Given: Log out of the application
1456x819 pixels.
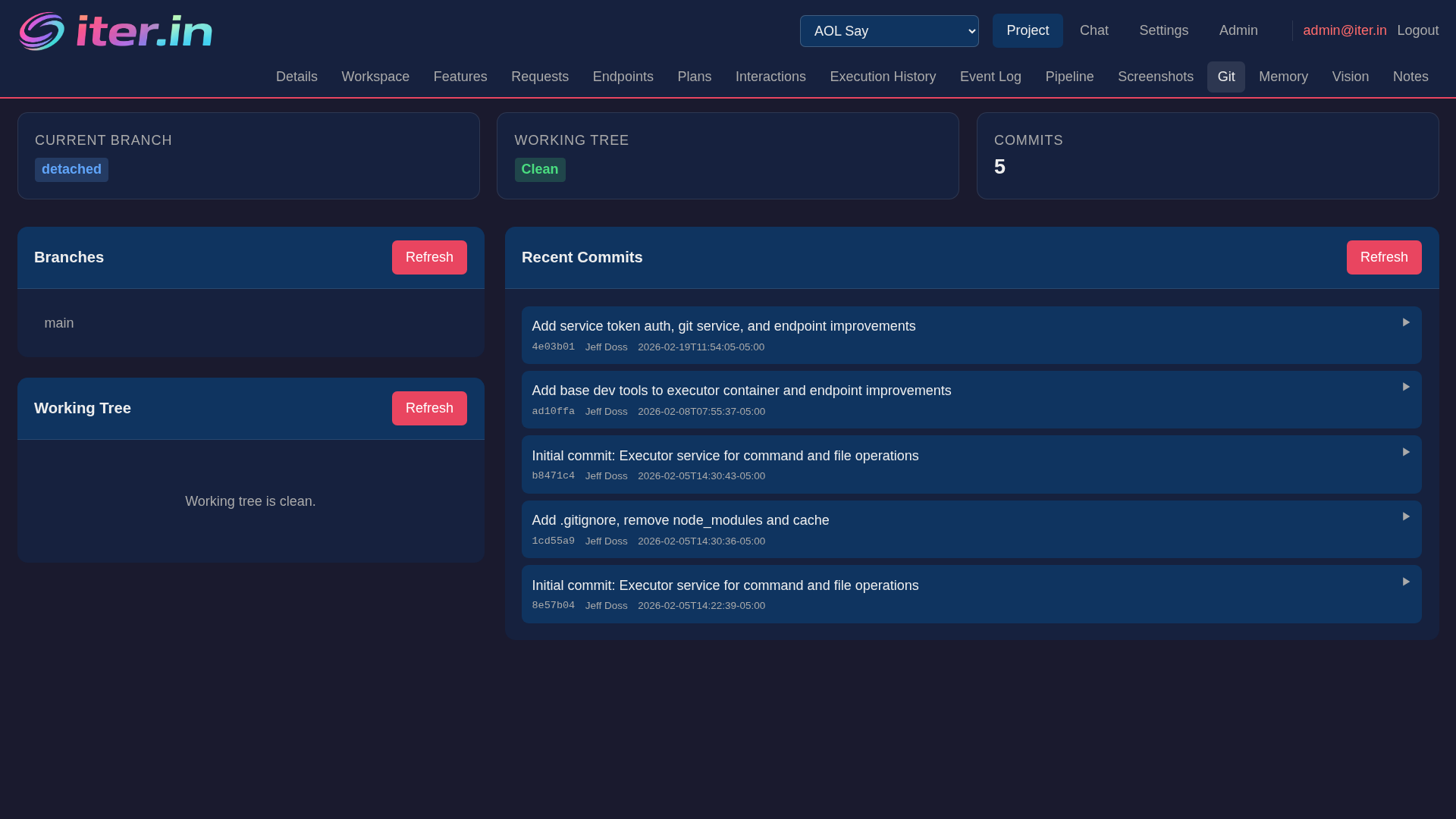Looking at the screenshot, I should [x=1418, y=30].
